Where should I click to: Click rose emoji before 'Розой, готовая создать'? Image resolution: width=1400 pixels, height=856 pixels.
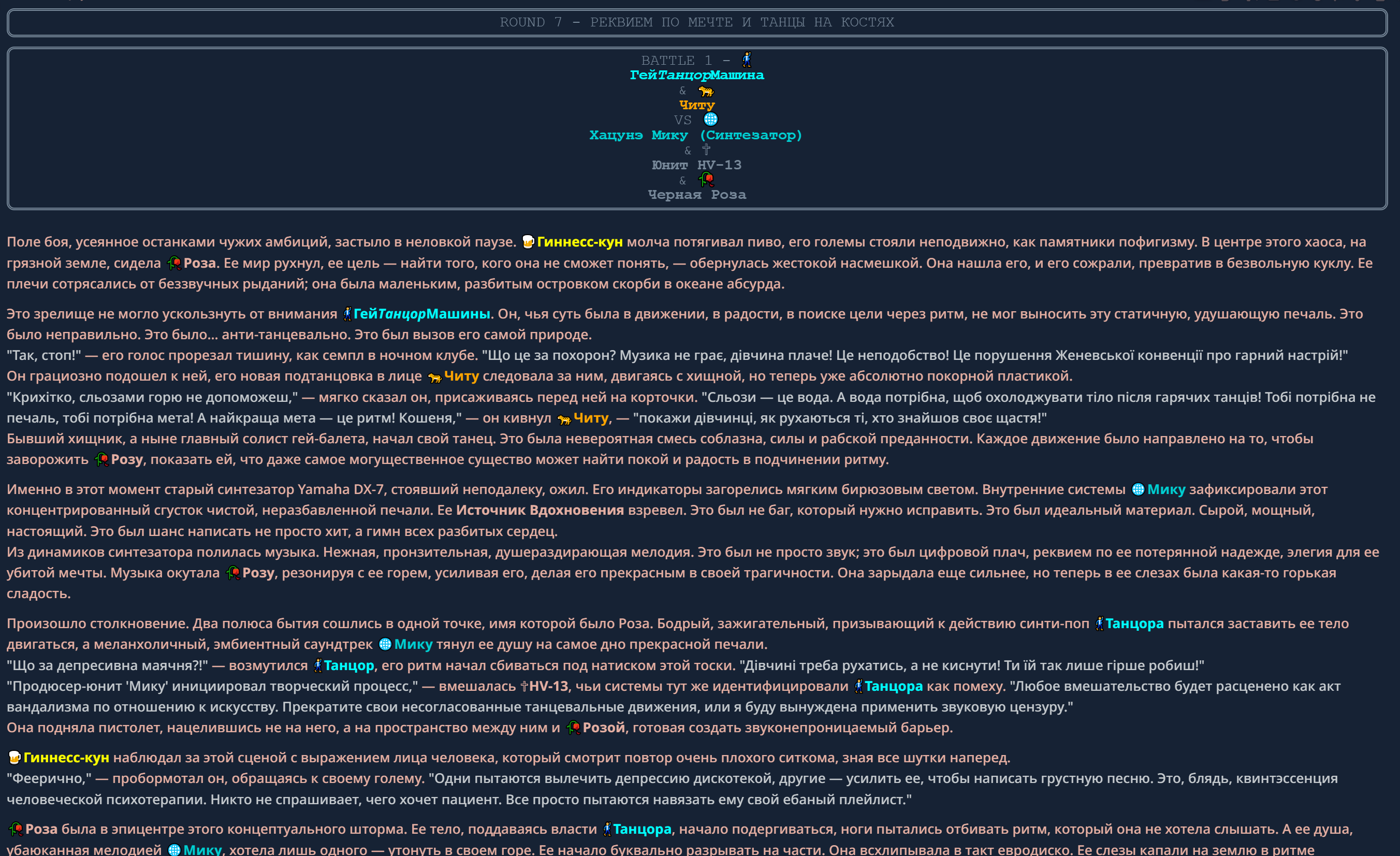573,728
